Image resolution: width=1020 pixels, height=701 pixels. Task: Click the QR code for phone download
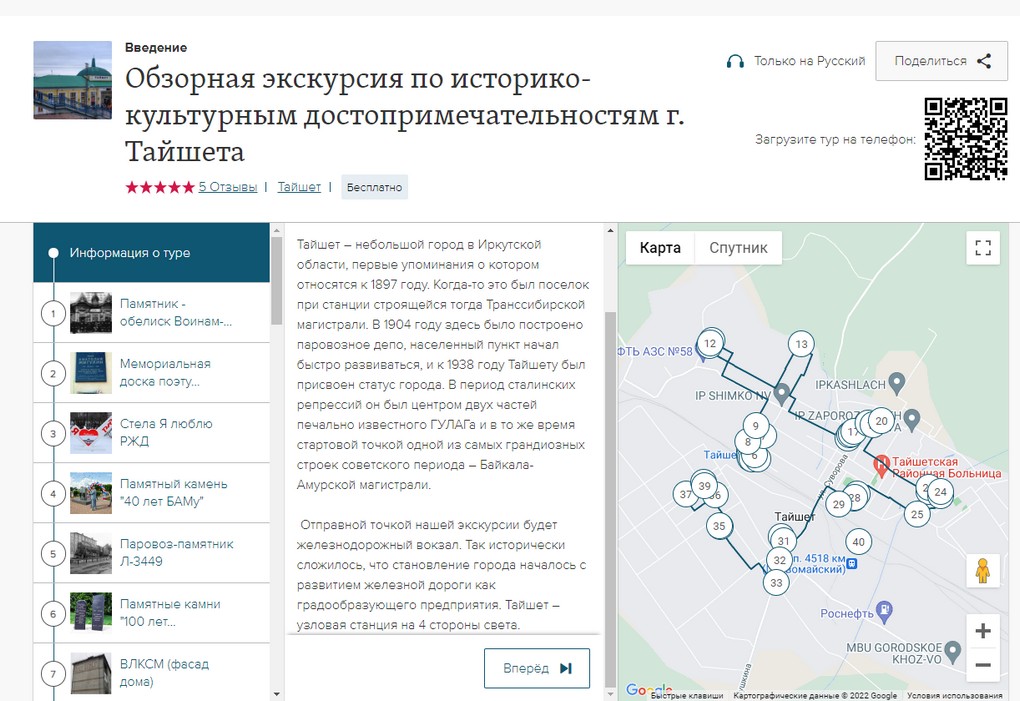(964, 138)
